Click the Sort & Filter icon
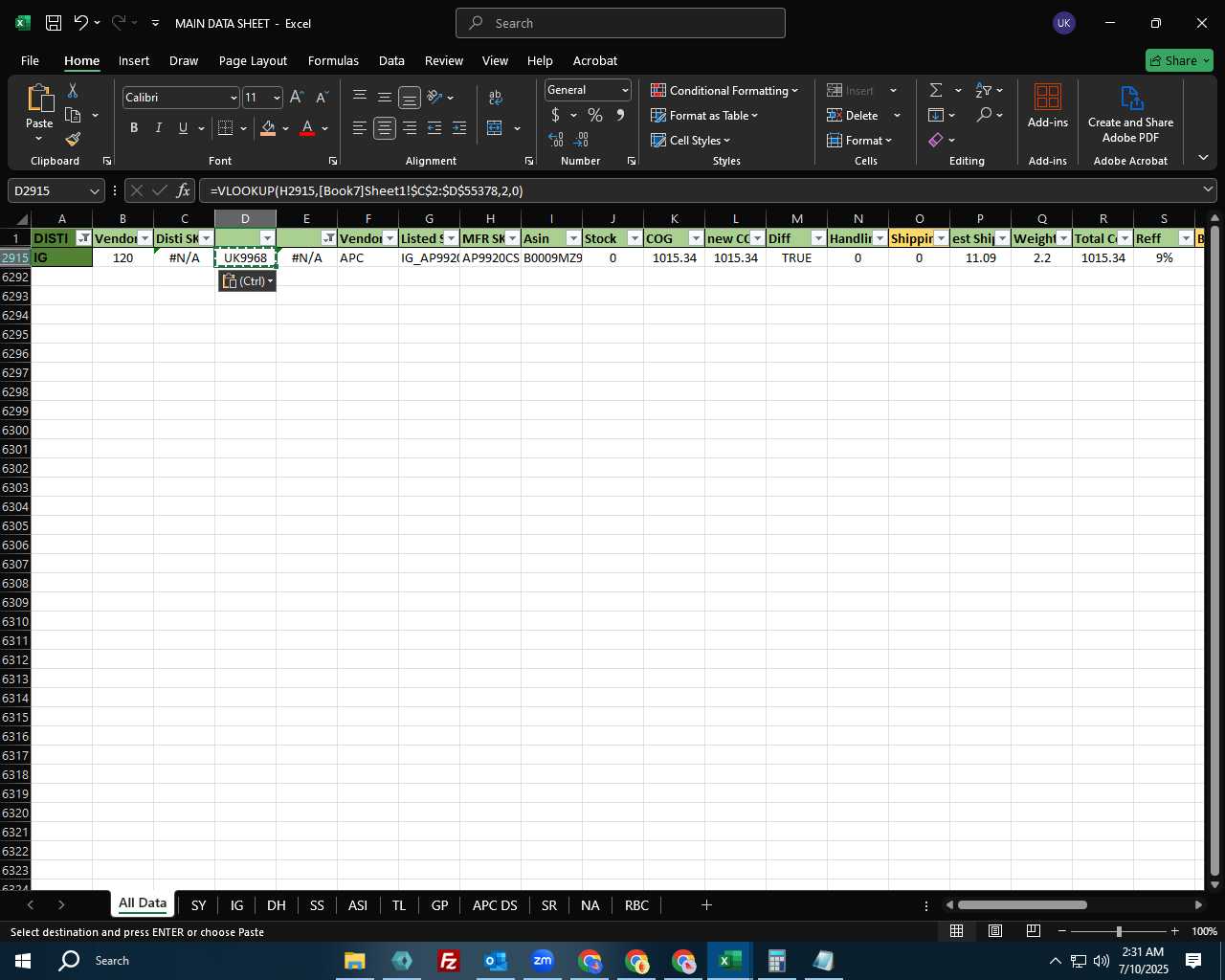The image size is (1225, 980). pos(984,90)
